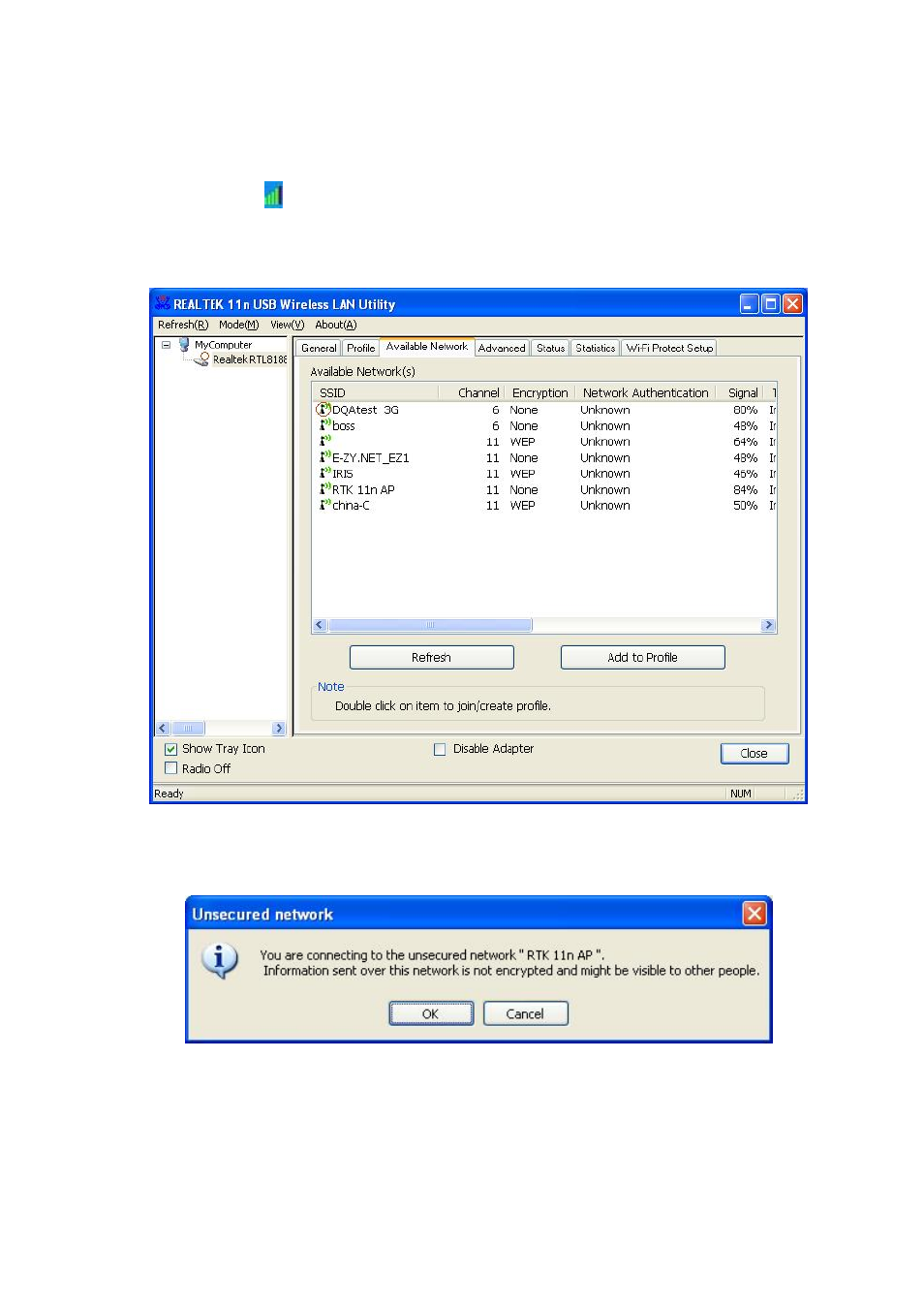Image resolution: width=924 pixels, height=1308 pixels.
Task: Click the tree pane horizontal scrollbar thumb
Action: pyautogui.click(x=188, y=728)
